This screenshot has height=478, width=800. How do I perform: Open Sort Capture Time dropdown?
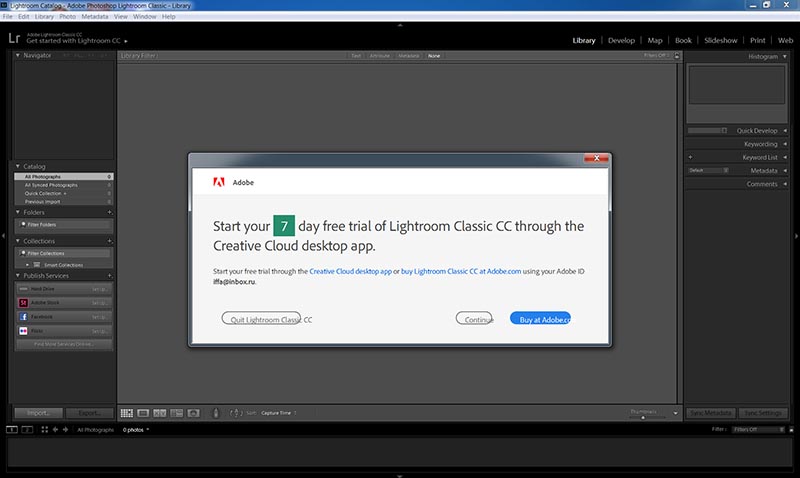(279, 413)
